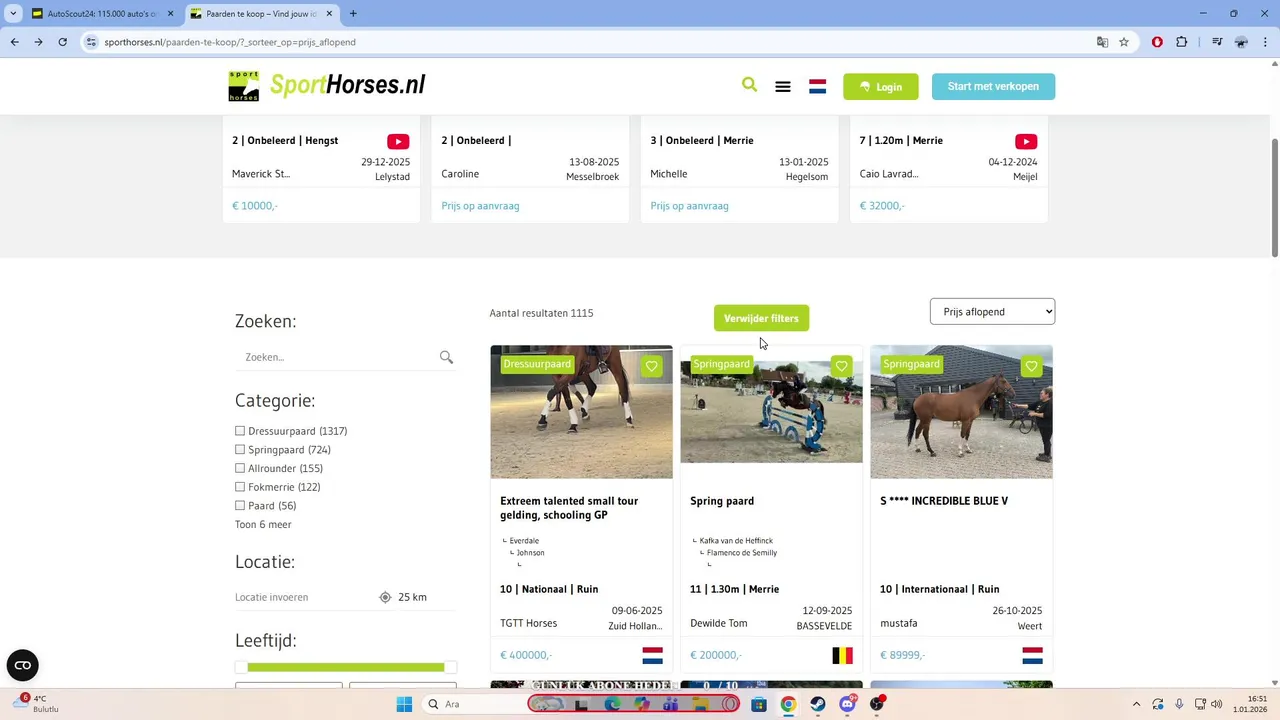Screen dimensions: 1280x720
Task: Click the browser address bar URL
Action: [230, 42]
